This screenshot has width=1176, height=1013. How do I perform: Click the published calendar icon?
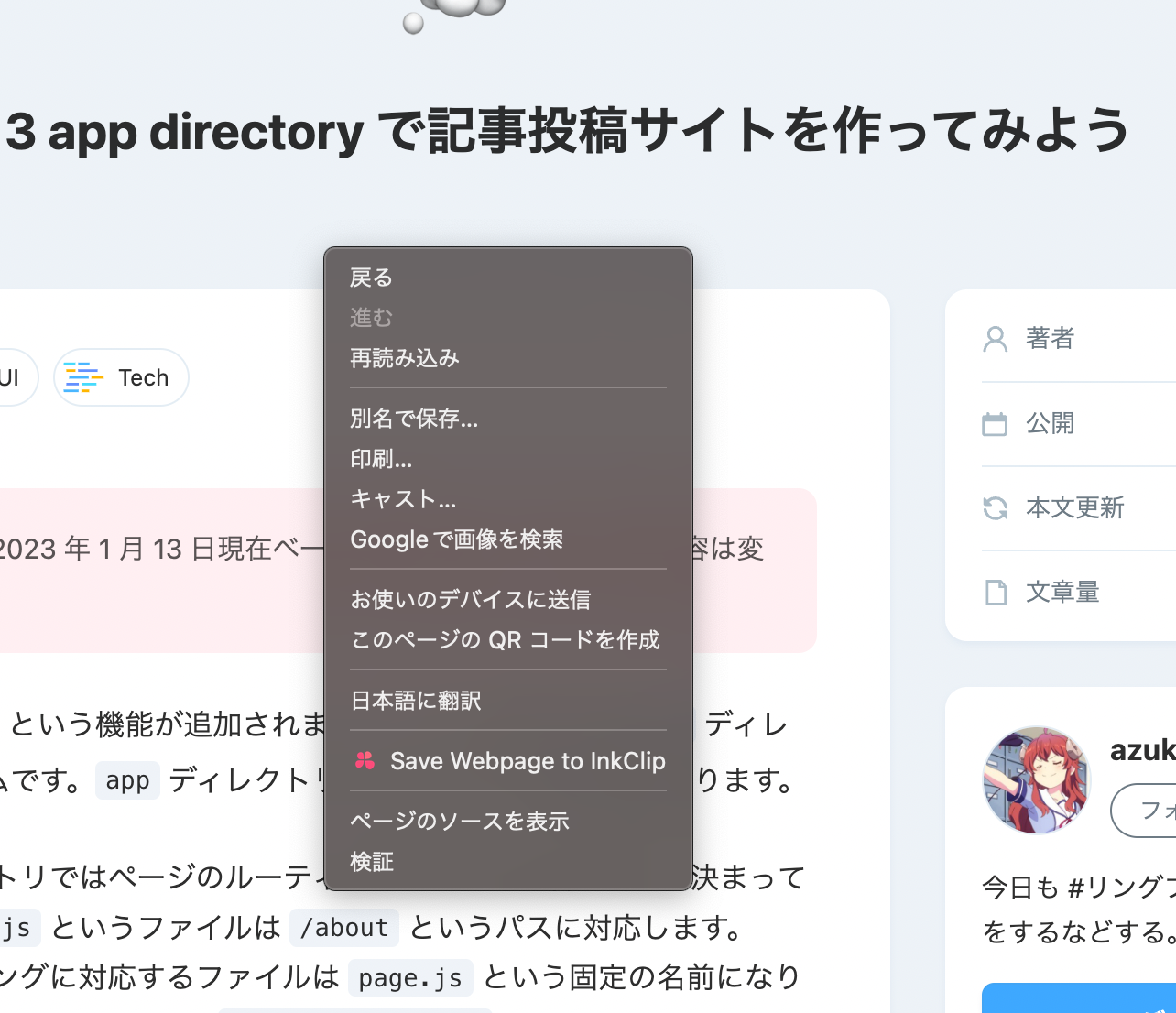995,424
